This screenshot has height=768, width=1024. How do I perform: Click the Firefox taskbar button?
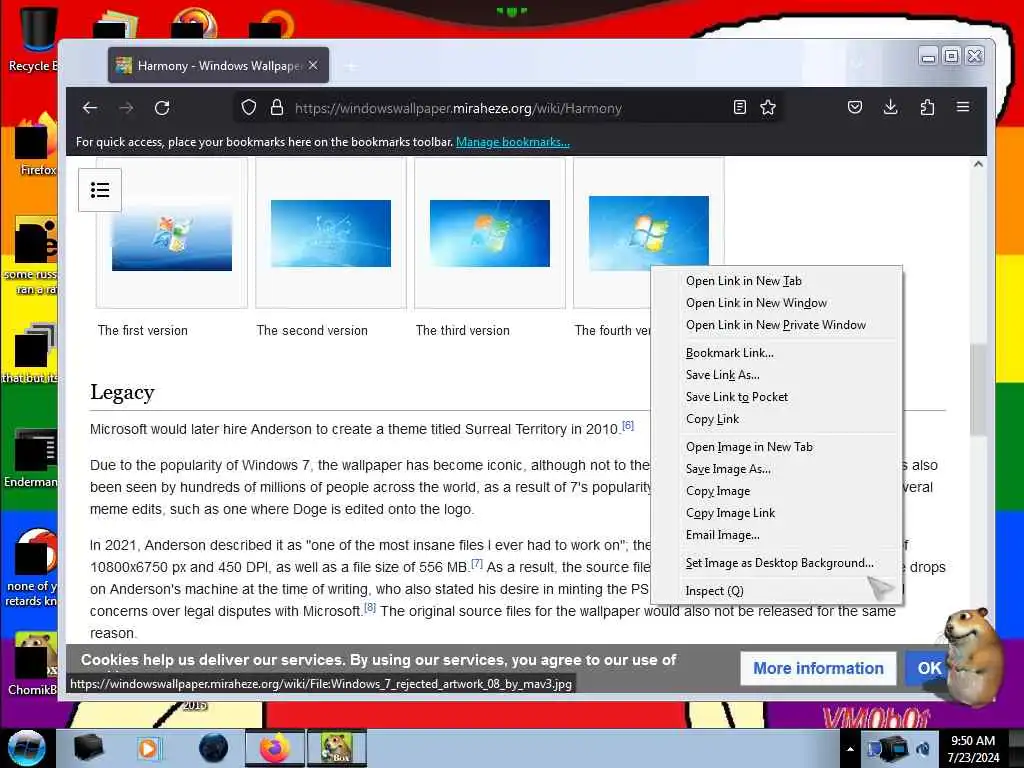(x=275, y=748)
